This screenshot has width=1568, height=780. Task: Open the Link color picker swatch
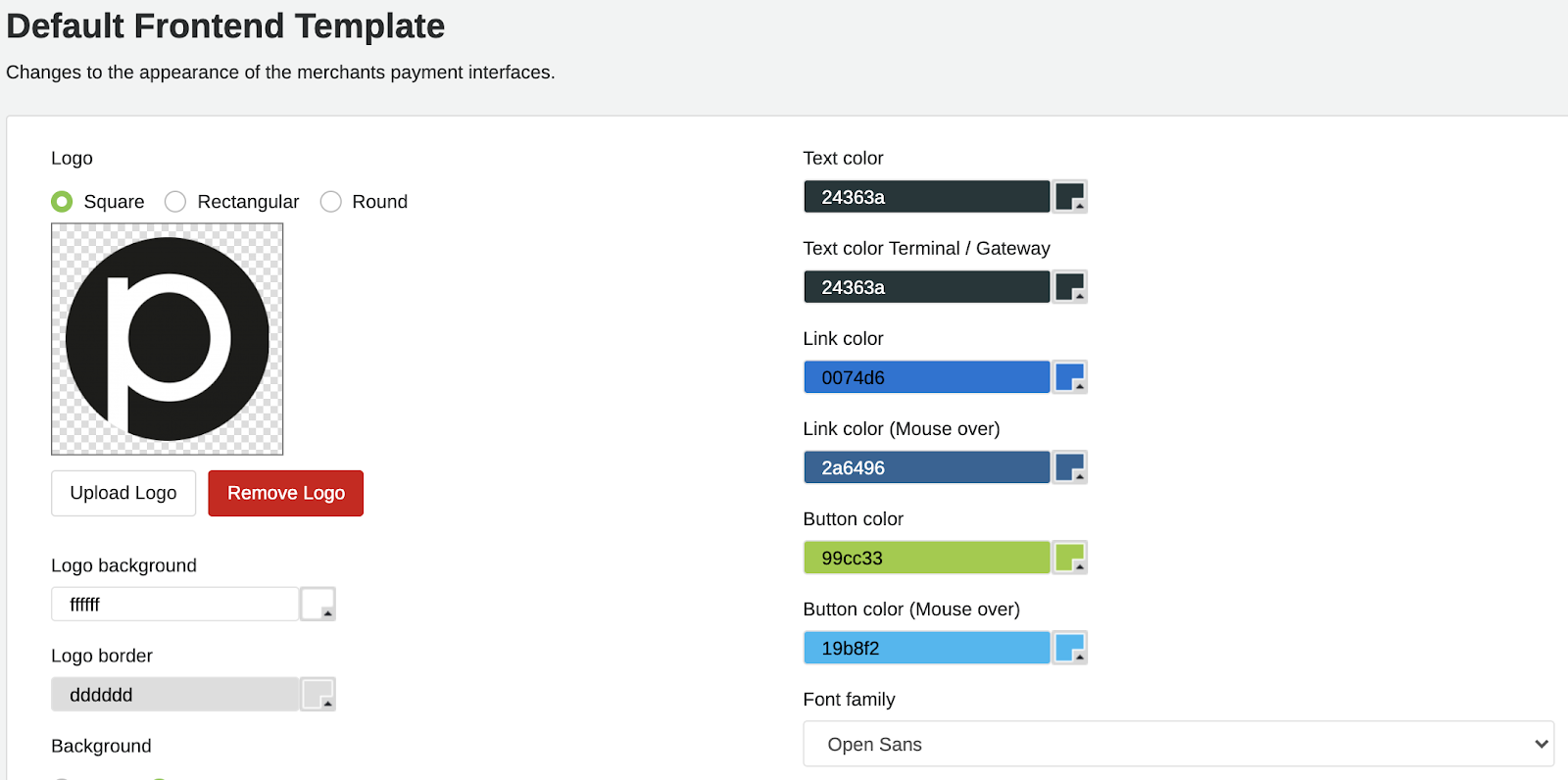coord(1069,377)
